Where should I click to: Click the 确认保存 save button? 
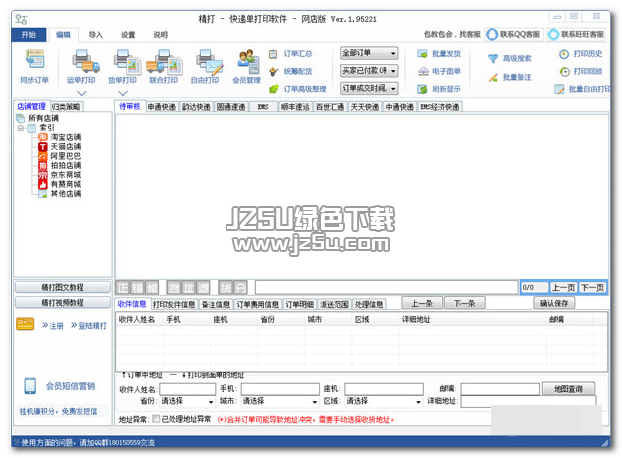coord(554,303)
